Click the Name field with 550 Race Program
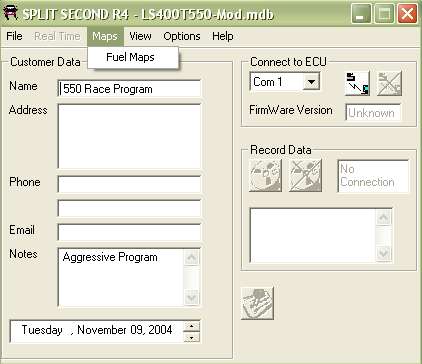 pyautogui.click(x=129, y=89)
